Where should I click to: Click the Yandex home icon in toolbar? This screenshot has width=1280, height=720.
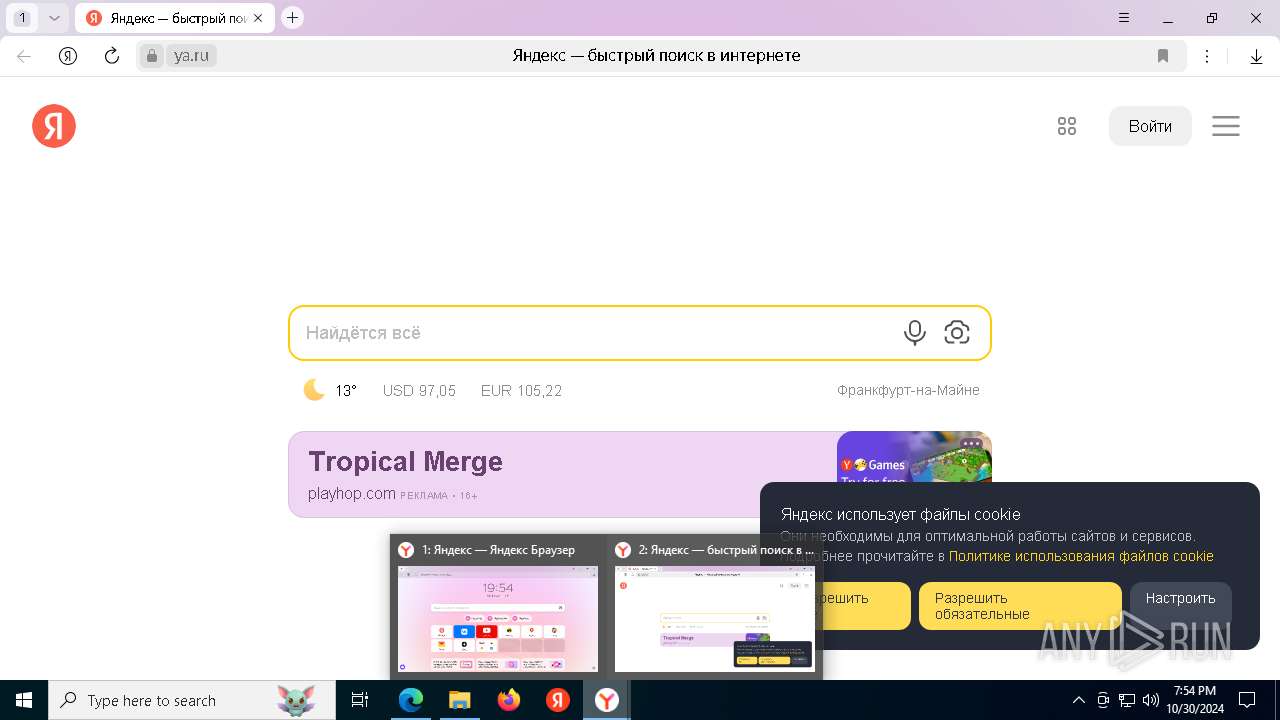point(68,56)
